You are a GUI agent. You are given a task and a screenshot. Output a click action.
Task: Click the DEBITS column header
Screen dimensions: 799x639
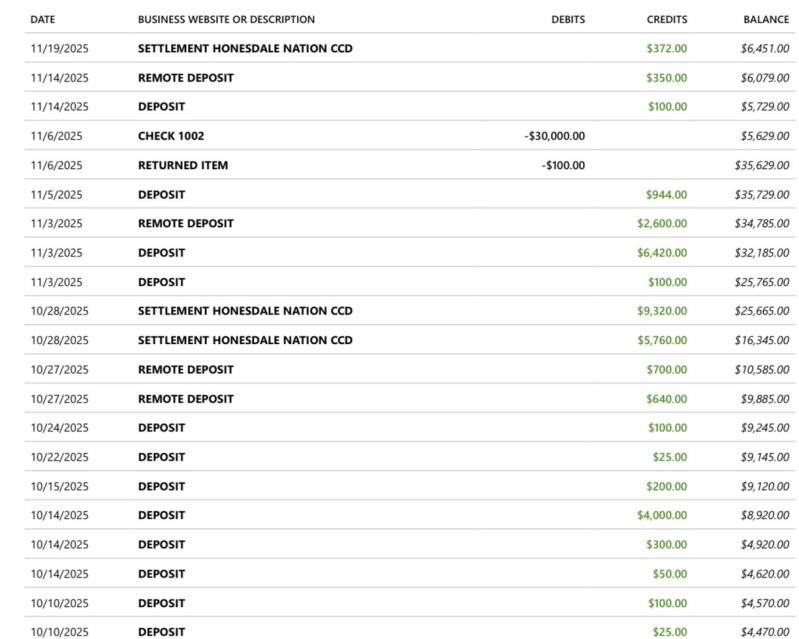click(x=568, y=19)
